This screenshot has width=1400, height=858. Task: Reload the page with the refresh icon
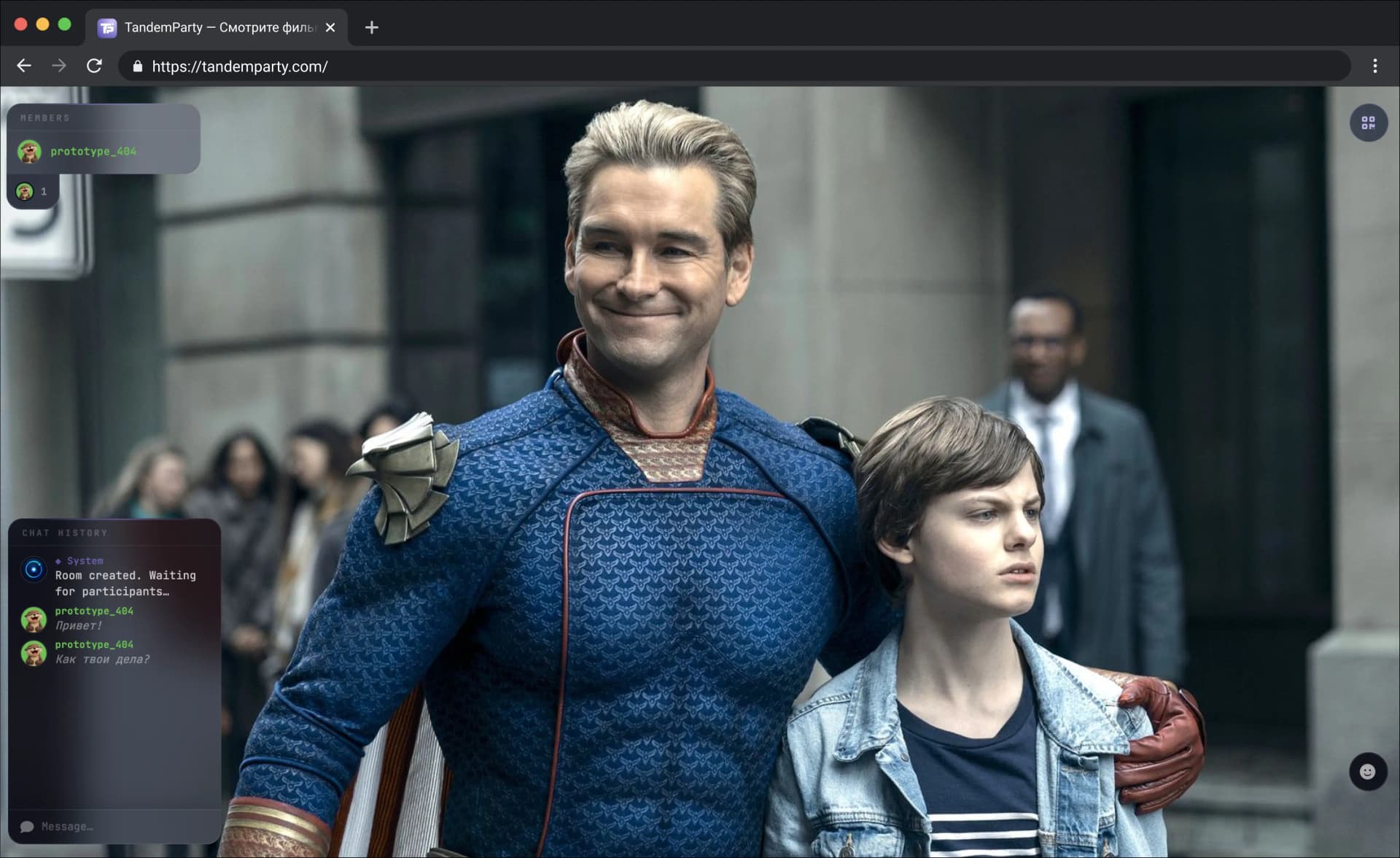(94, 66)
